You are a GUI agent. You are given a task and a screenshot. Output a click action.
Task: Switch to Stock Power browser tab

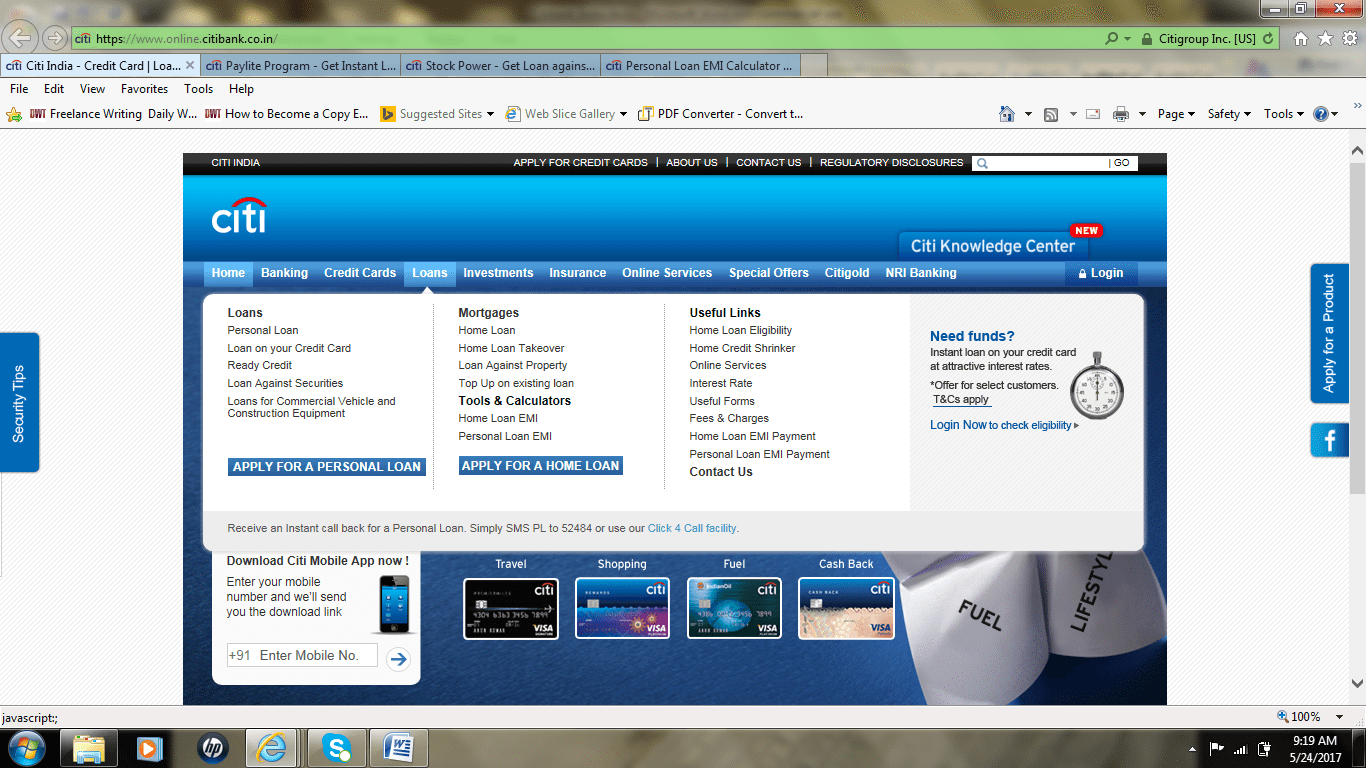(x=500, y=65)
